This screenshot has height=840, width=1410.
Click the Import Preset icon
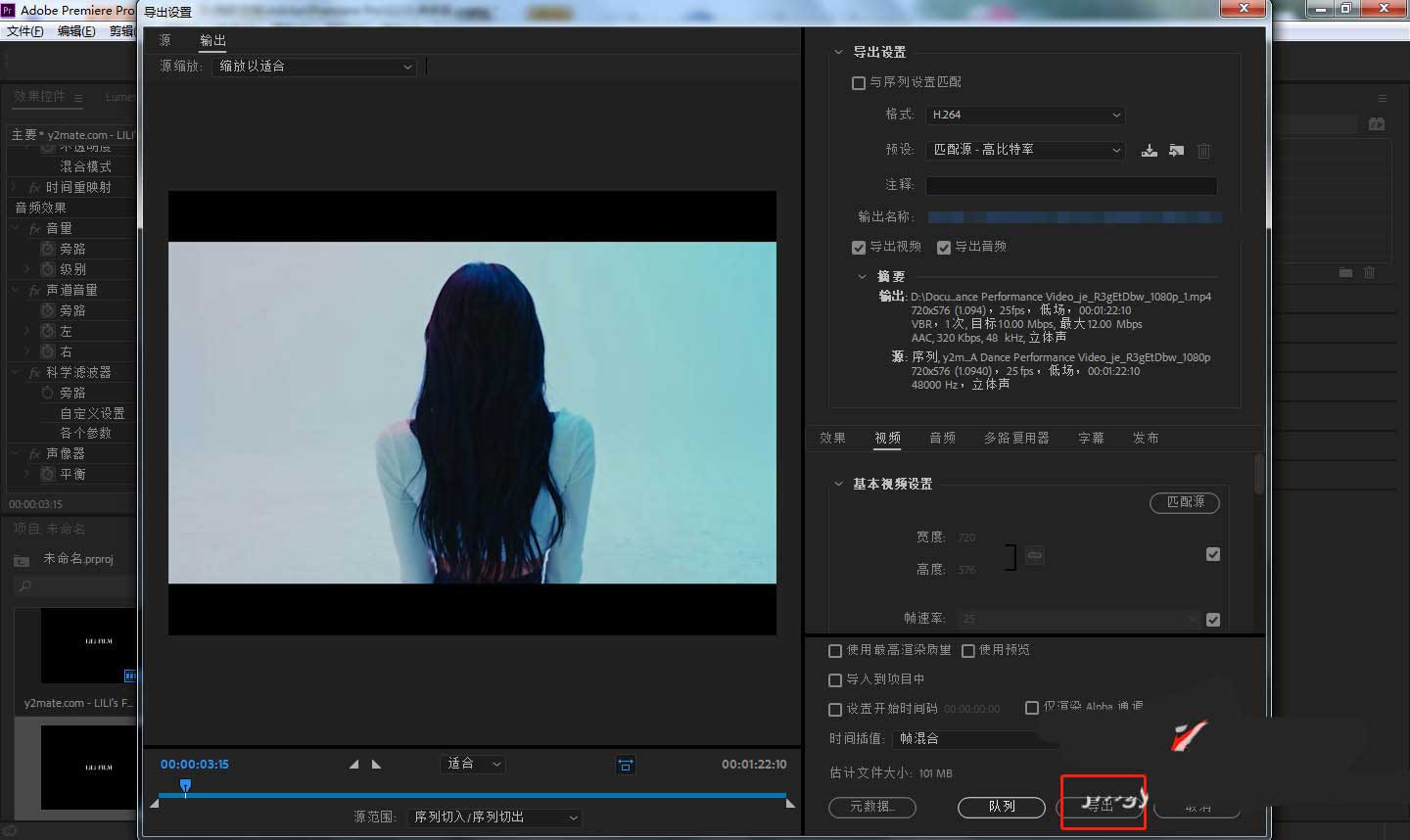[1176, 151]
